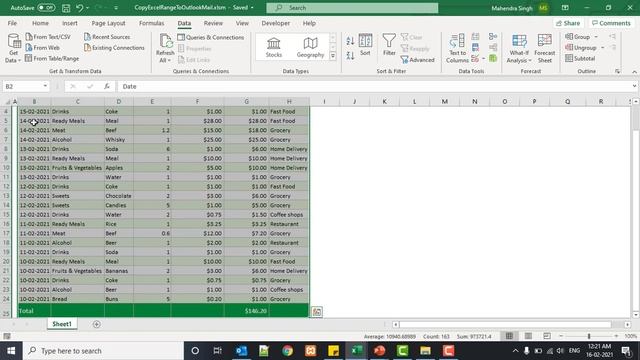Click the Share button
The width and height of the screenshot is (640, 360).
click(568, 23)
